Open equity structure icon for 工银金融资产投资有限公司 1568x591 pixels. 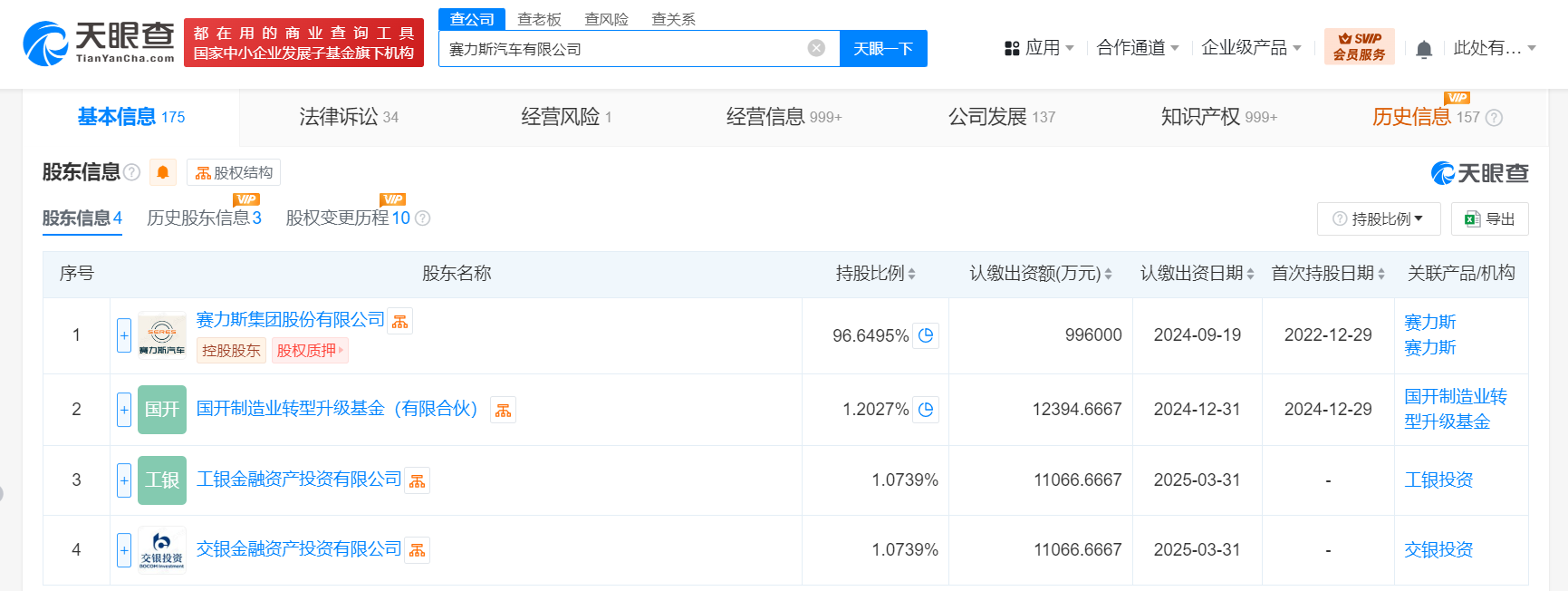pyautogui.click(x=418, y=480)
